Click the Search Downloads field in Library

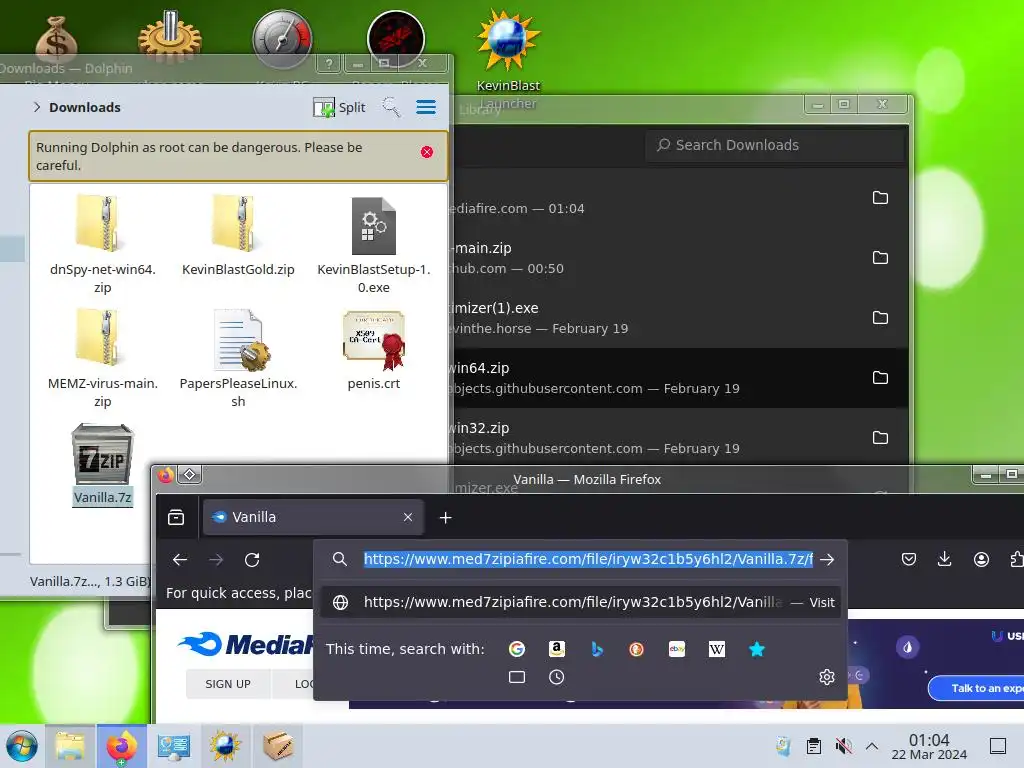point(775,145)
